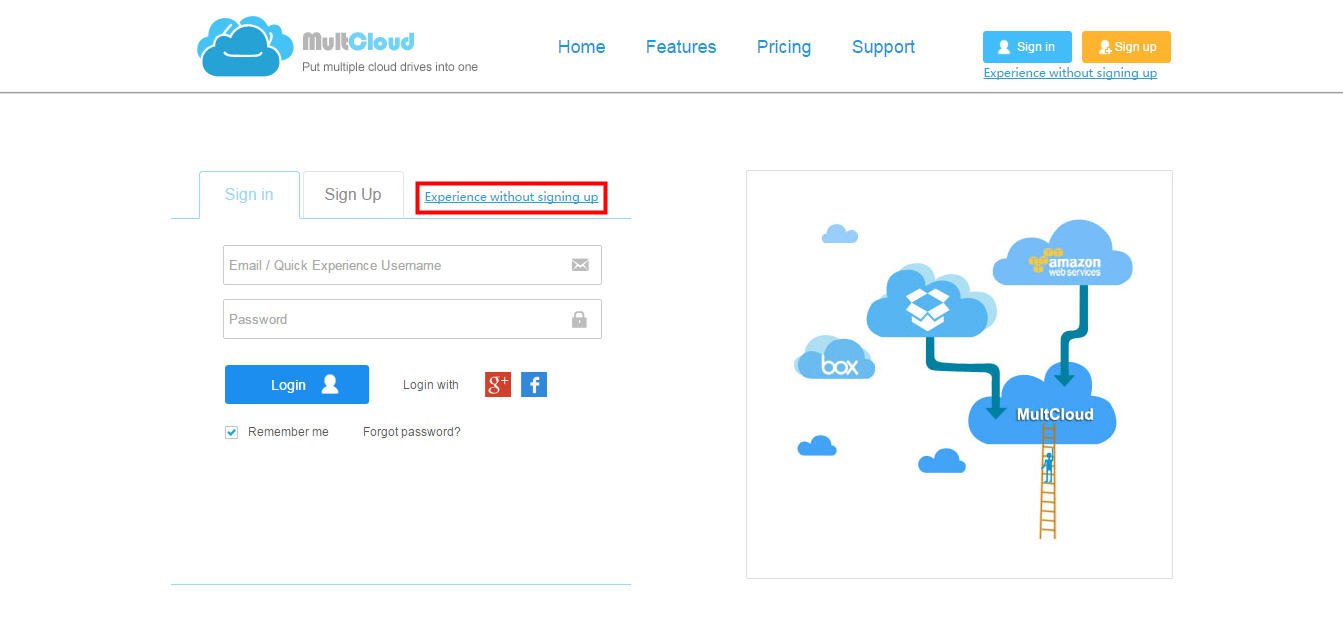Open the Home menu item
This screenshot has width=1343, height=643.
581,47
